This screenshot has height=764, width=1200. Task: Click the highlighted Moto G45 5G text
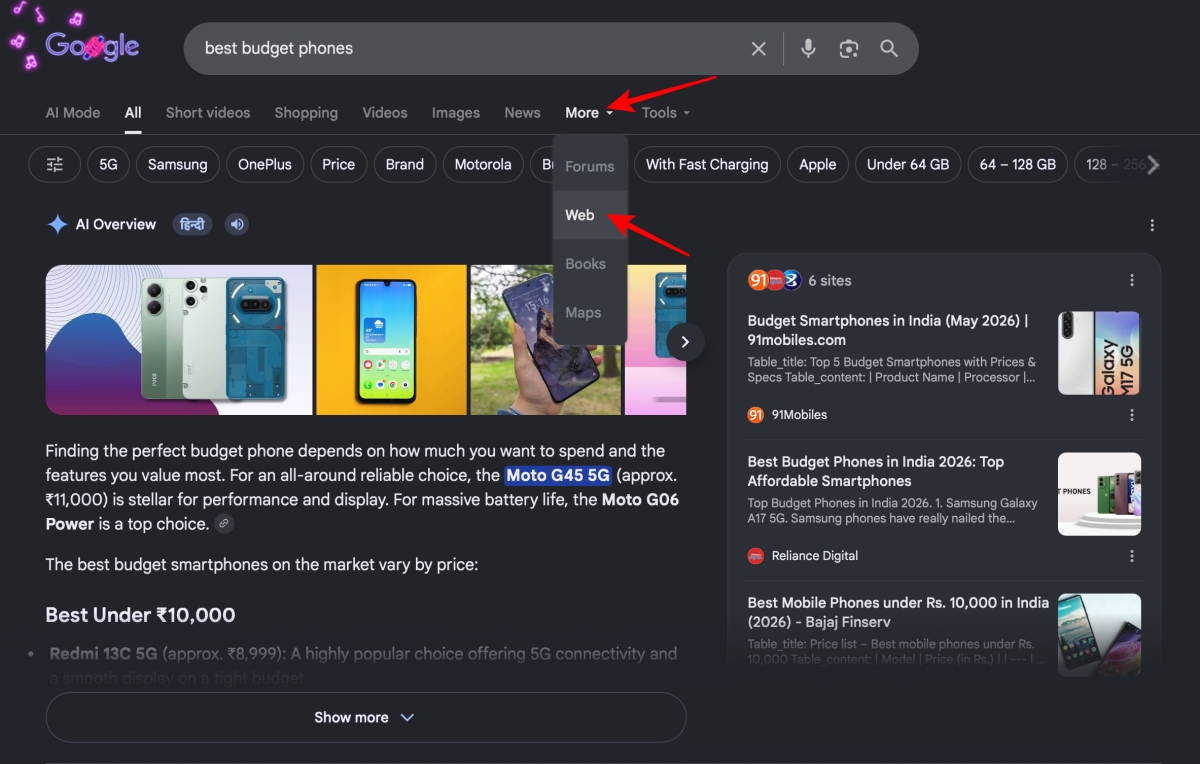[558, 475]
